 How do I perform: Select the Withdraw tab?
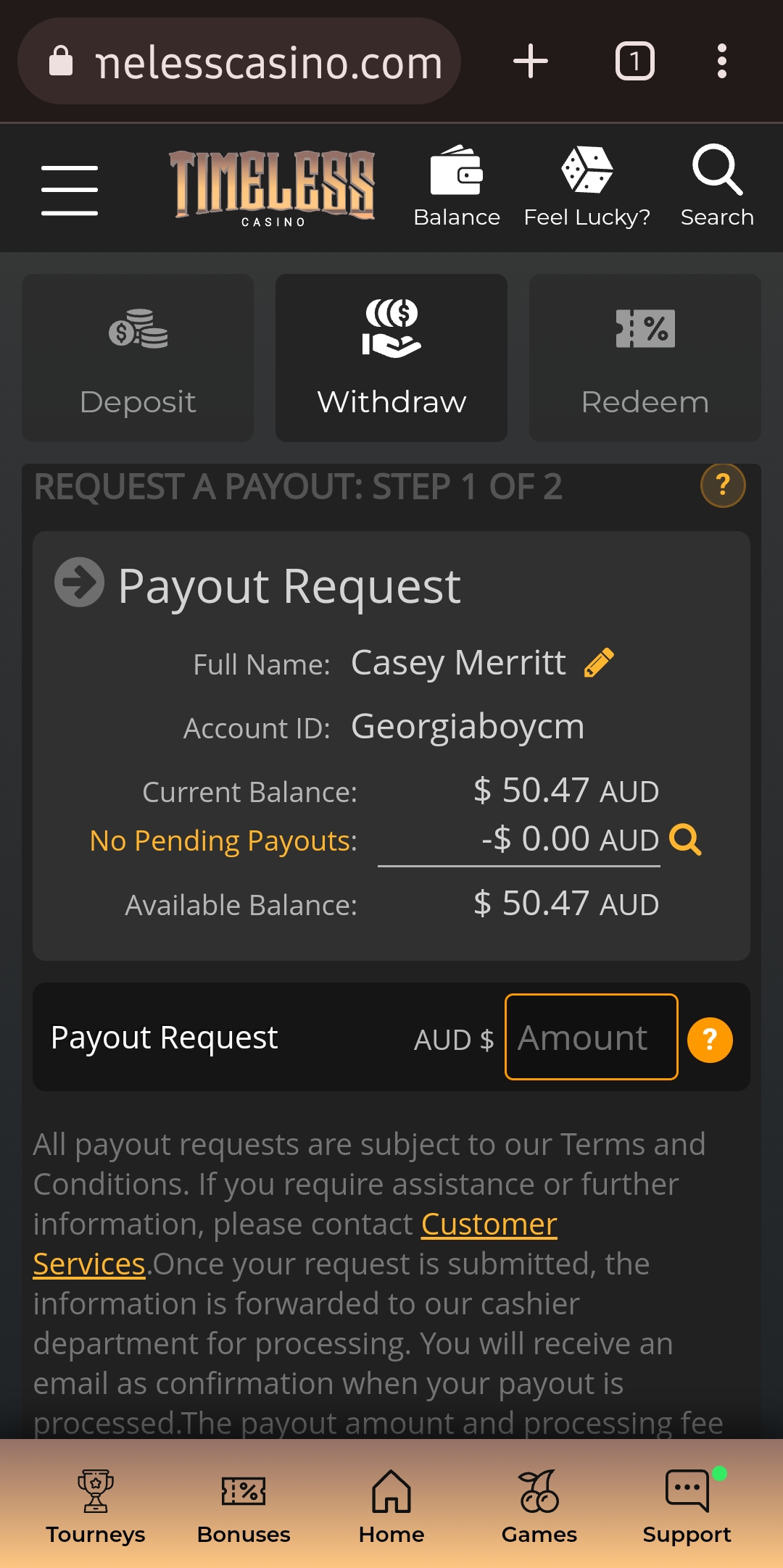point(391,358)
